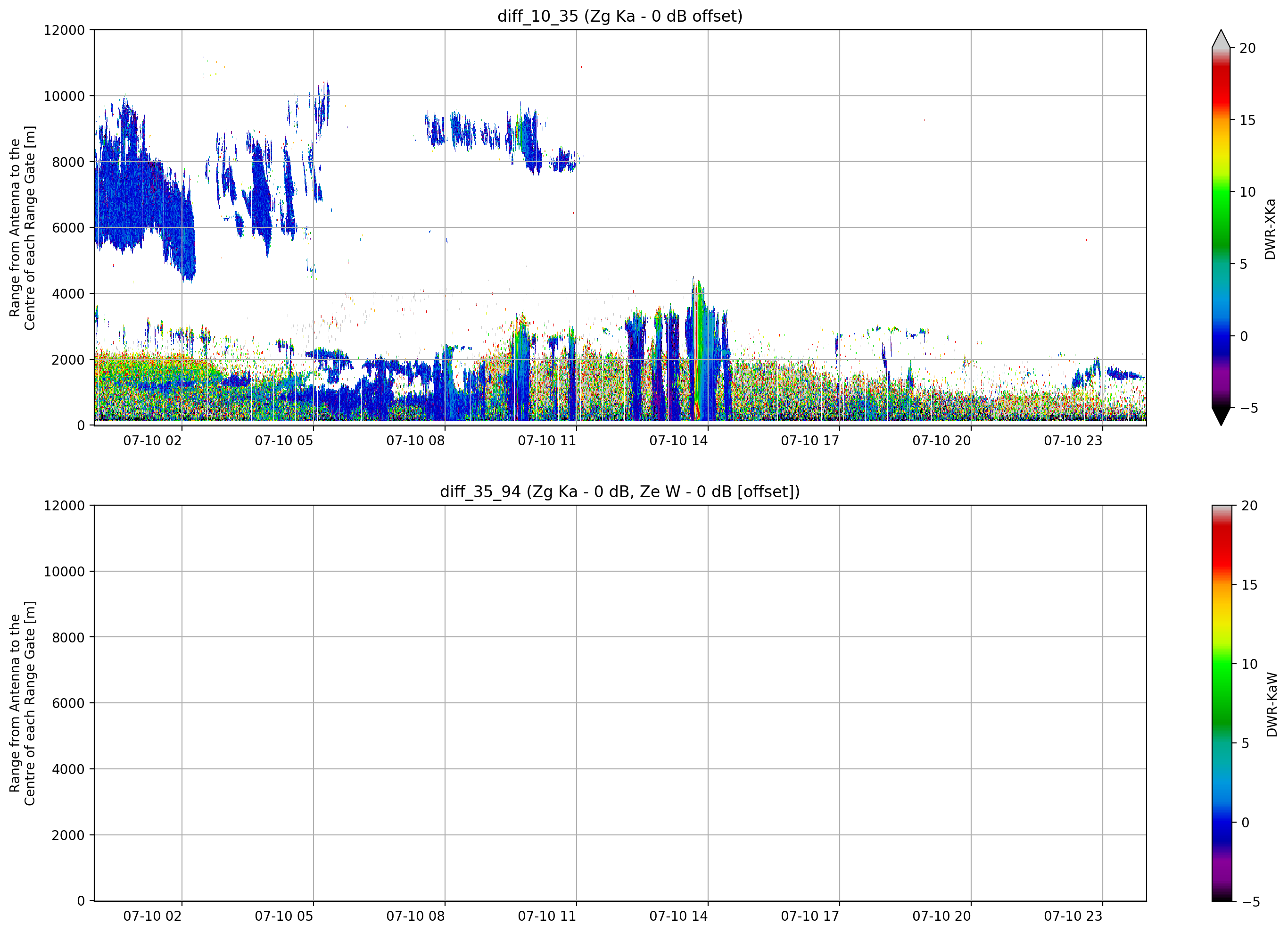Click the black downward arrow below the DWR-XKa colorbar
The width and height of the screenshot is (1288, 933).
[x=1221, y=416]
